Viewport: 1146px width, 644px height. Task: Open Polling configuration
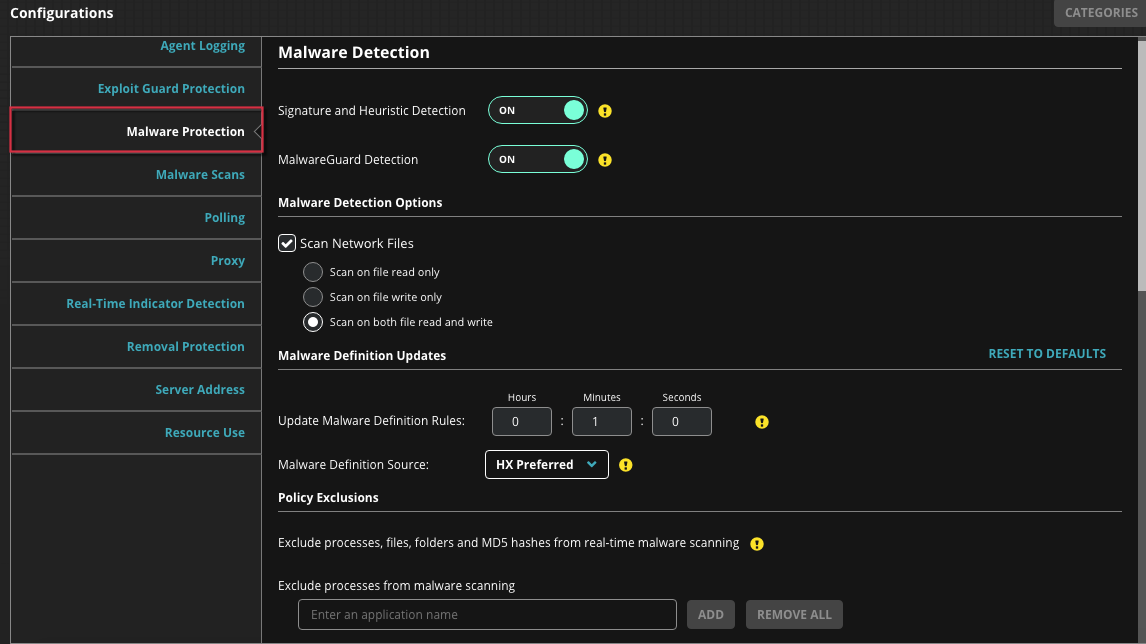pyautogui.click(x=224, y=218)
